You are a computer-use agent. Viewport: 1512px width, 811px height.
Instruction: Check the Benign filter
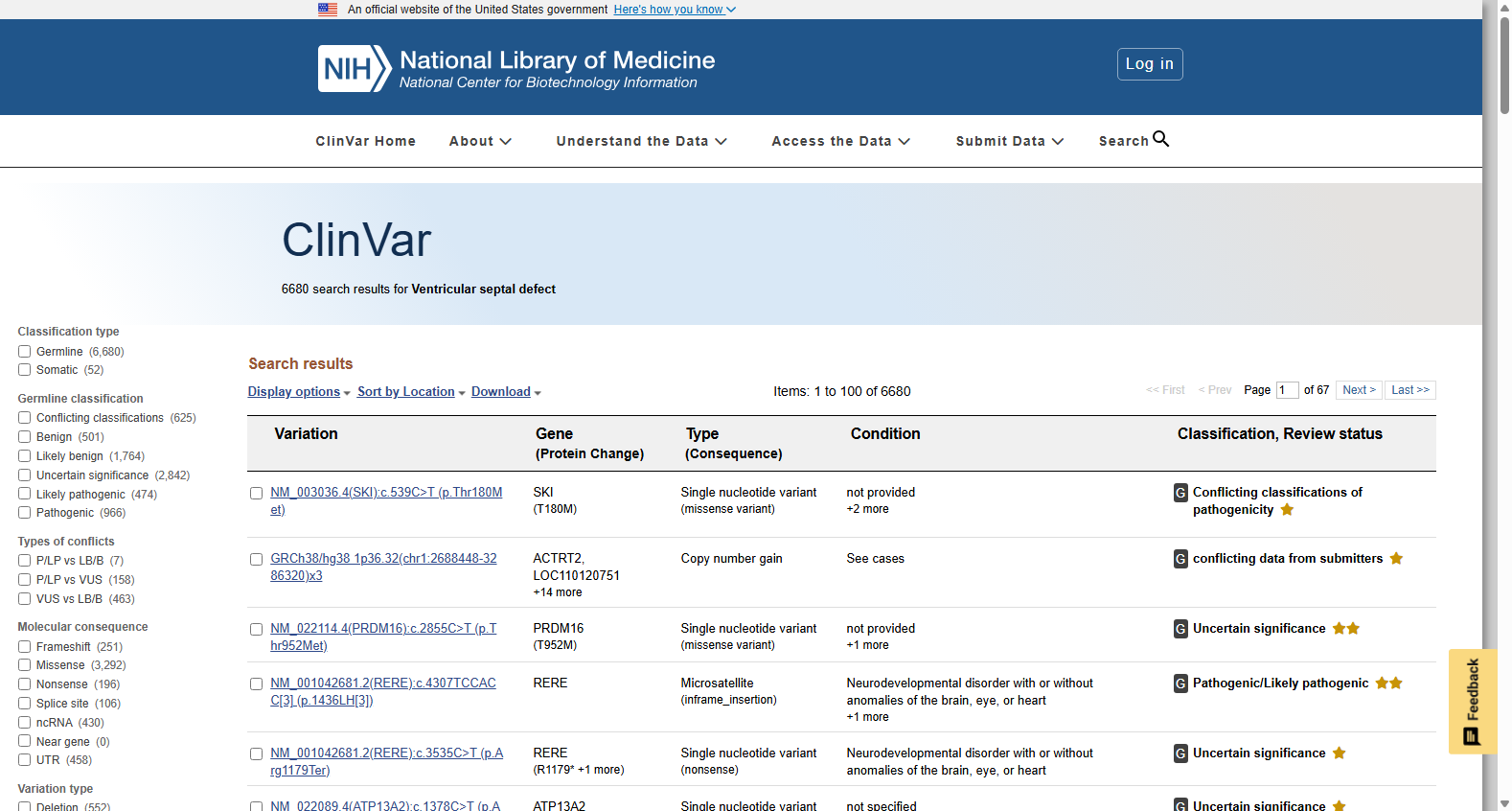[25, 437]
